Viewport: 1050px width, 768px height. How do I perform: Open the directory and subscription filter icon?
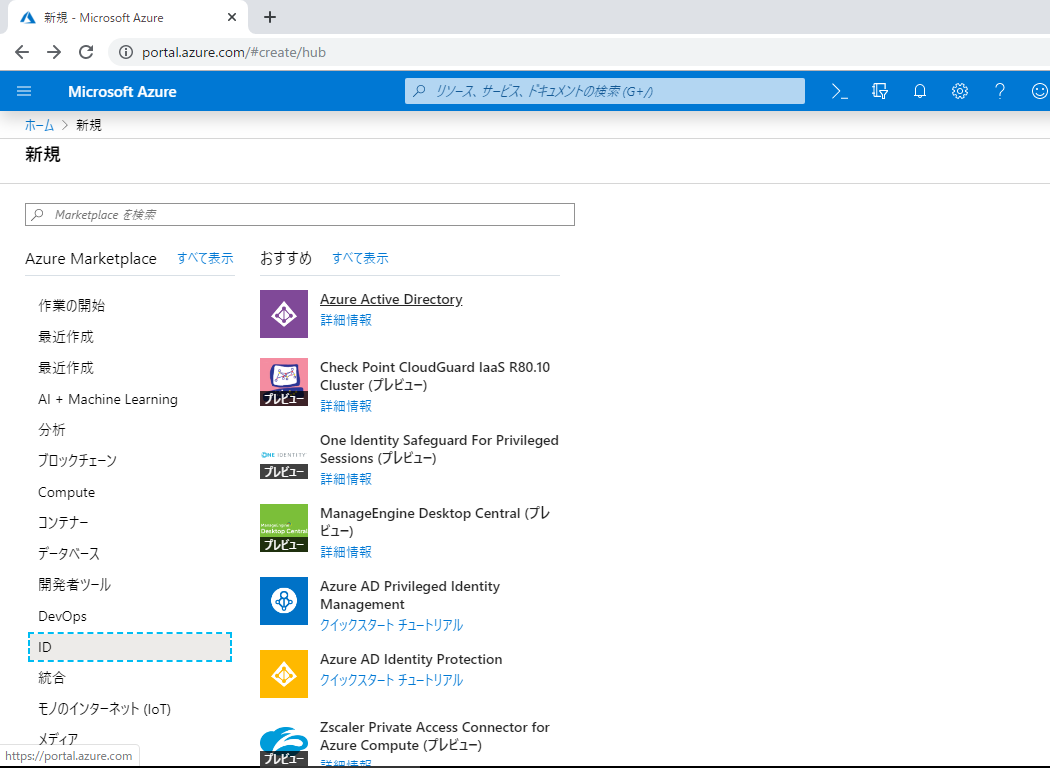coord(880,91)
